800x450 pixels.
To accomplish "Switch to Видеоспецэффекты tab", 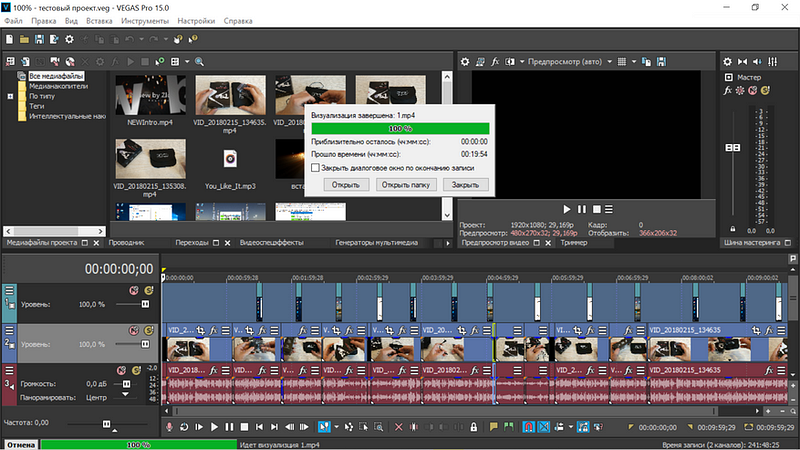I will [272, 243].
